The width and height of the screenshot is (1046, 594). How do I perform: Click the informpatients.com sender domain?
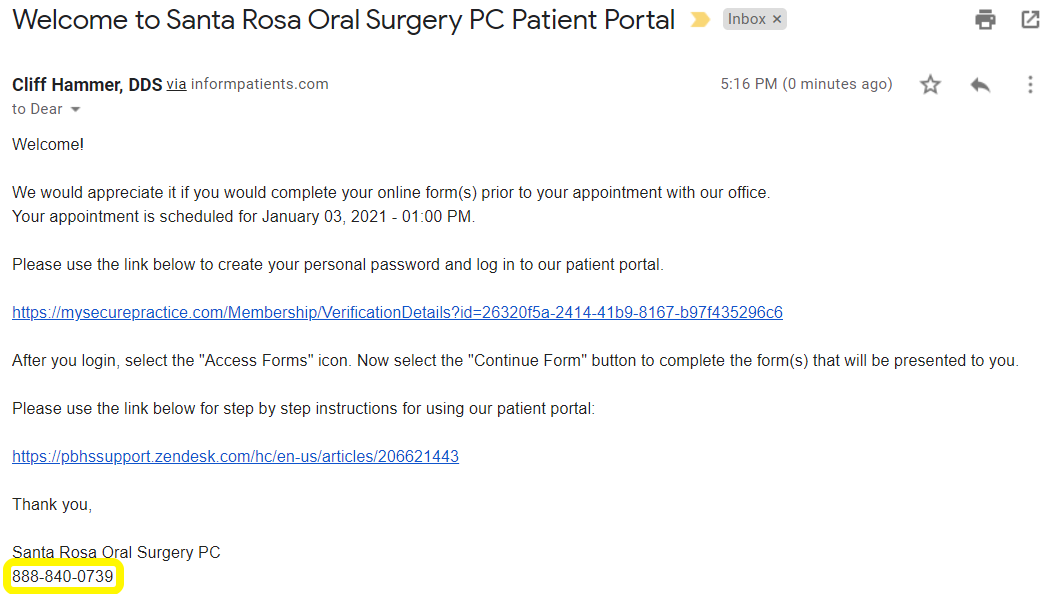click(x=260, y=84)
